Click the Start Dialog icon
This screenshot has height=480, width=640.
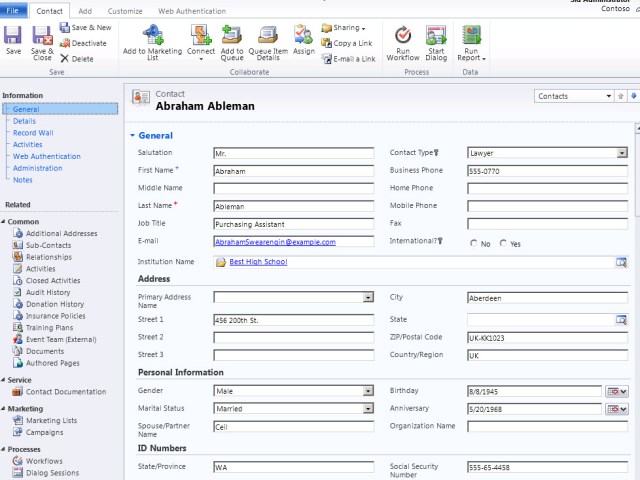coord(436,36)
